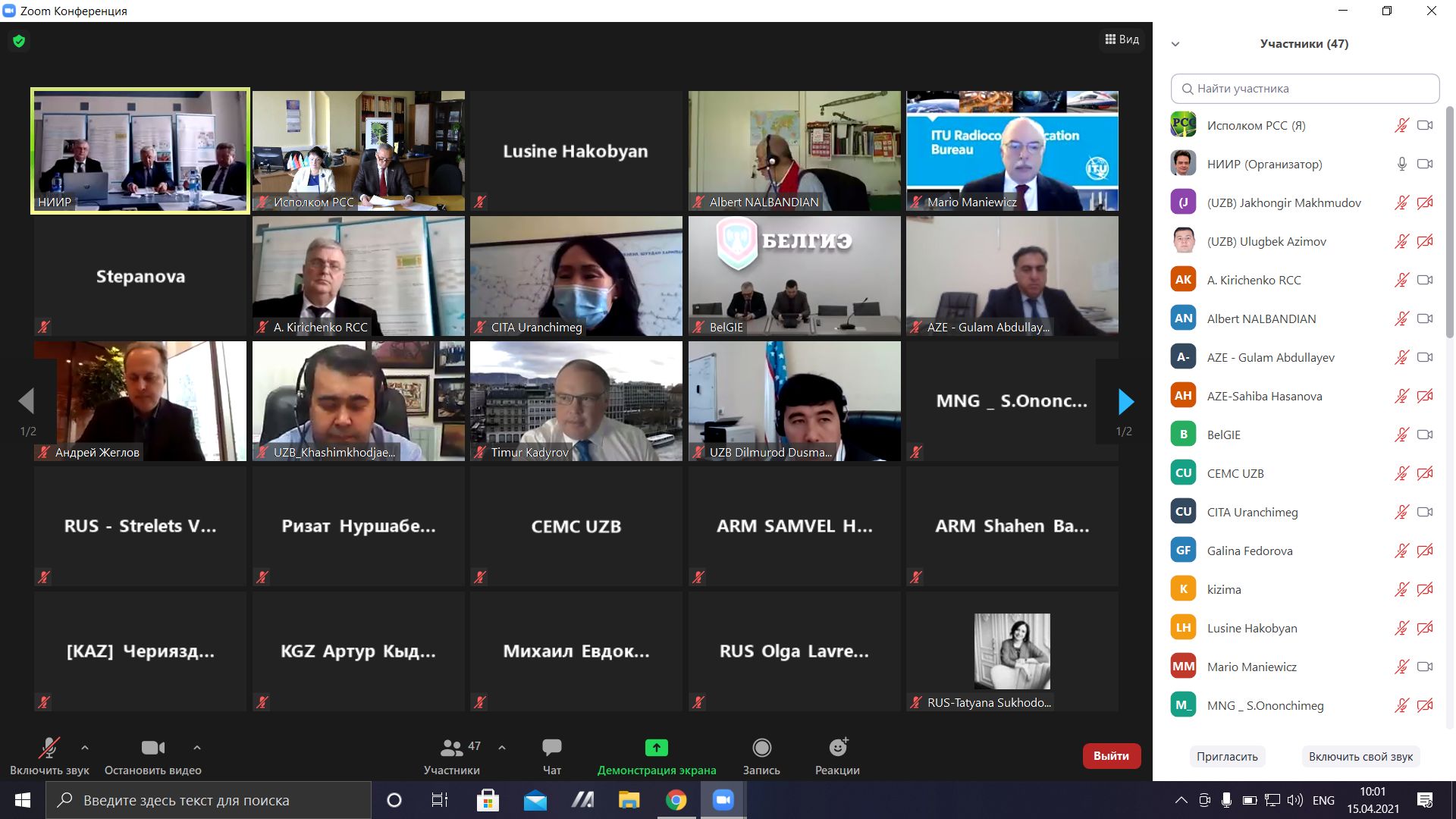Open the Чат chat panel
The image size is (1456, 819).
pos(552,756)
